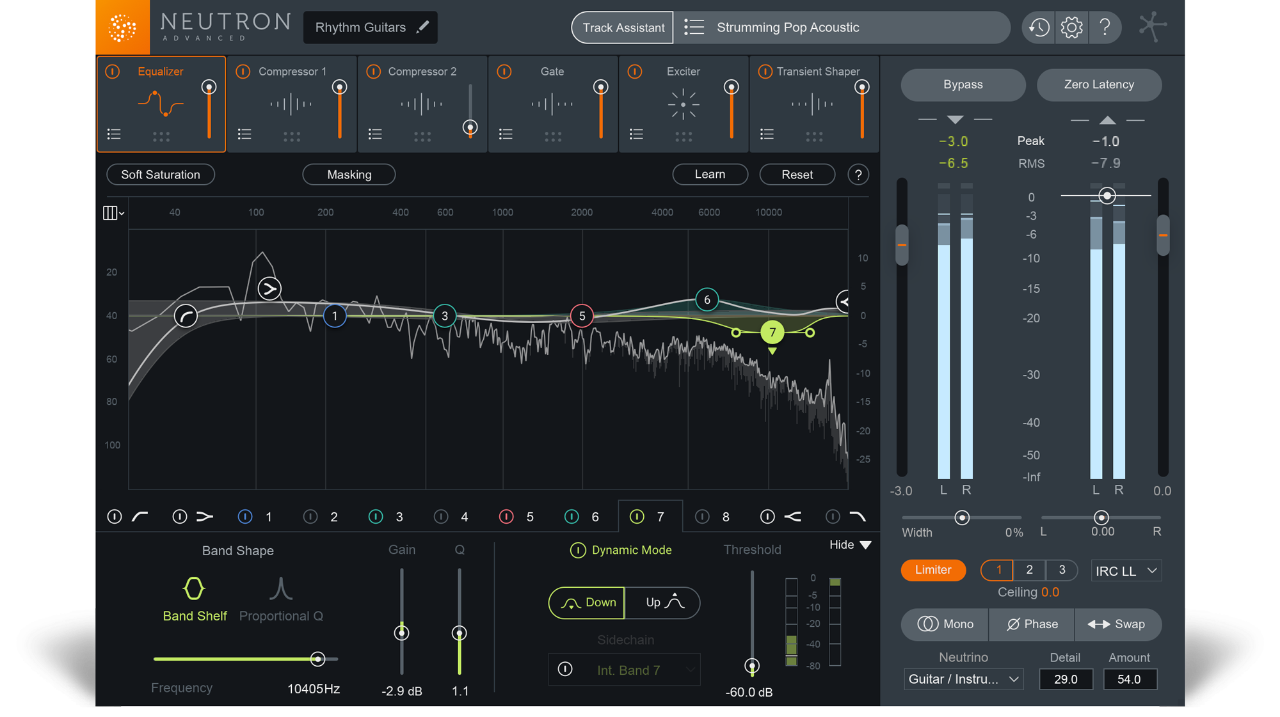This screenshot has width=1280, height=717.
Task: Open the Neutrino Guitar / Instrument dropdown
Action: [964, 680]
